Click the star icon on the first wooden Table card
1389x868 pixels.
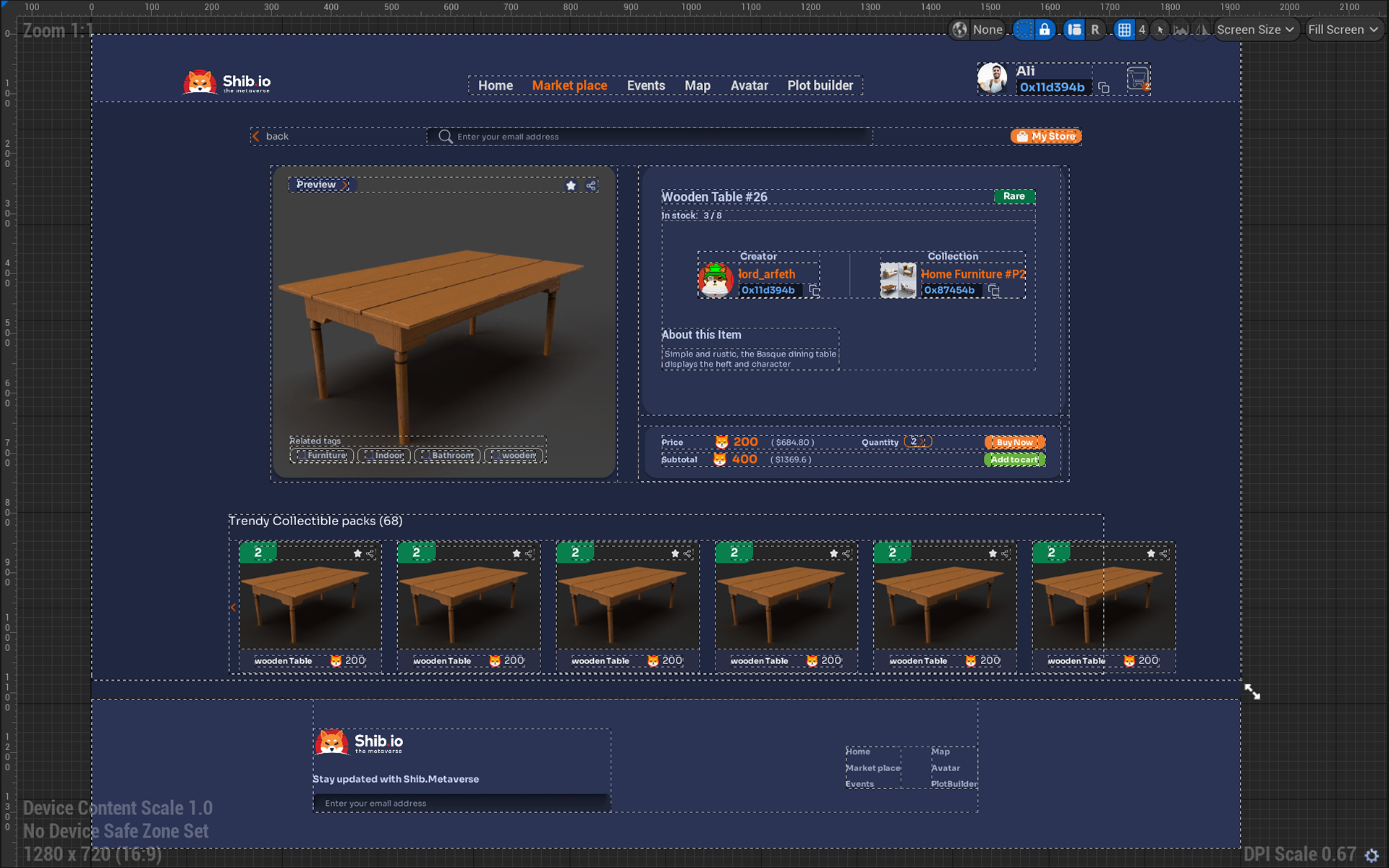(x=357, y=553)
